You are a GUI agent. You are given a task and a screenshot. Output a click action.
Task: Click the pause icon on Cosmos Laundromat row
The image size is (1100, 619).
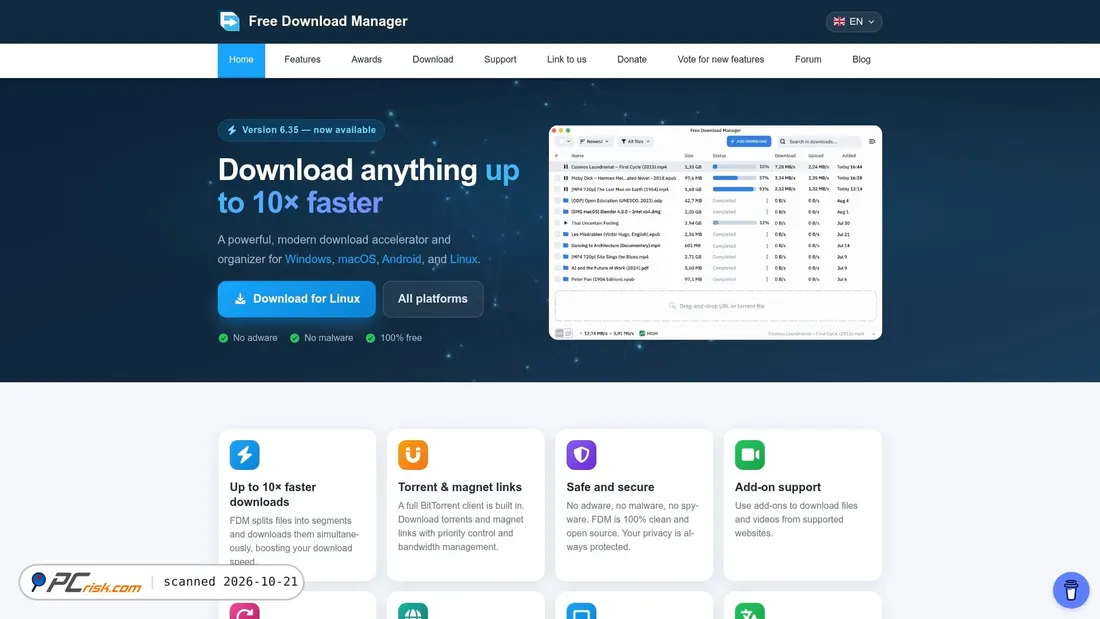pyautogui.click(x=565, y=167)
